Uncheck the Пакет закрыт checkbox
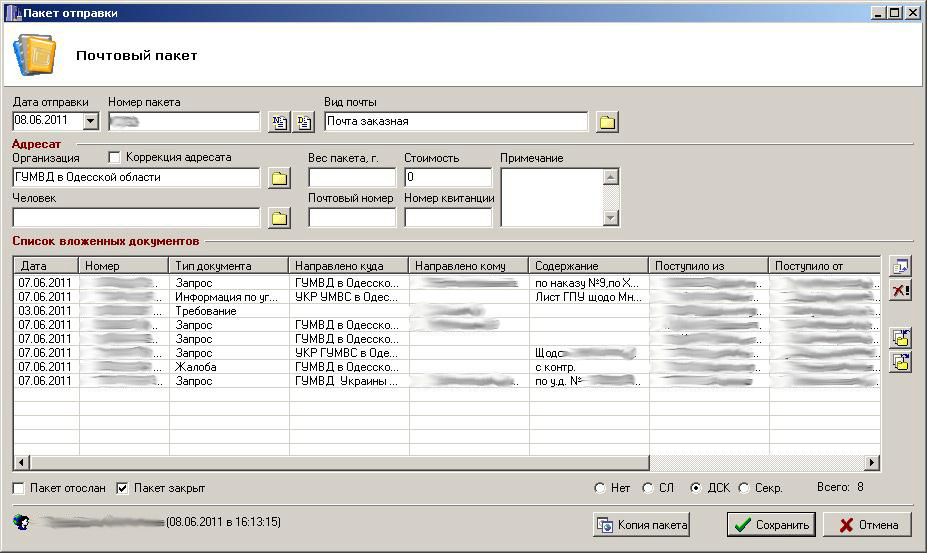This screenshot has height=553, width=927. [123, 488]
